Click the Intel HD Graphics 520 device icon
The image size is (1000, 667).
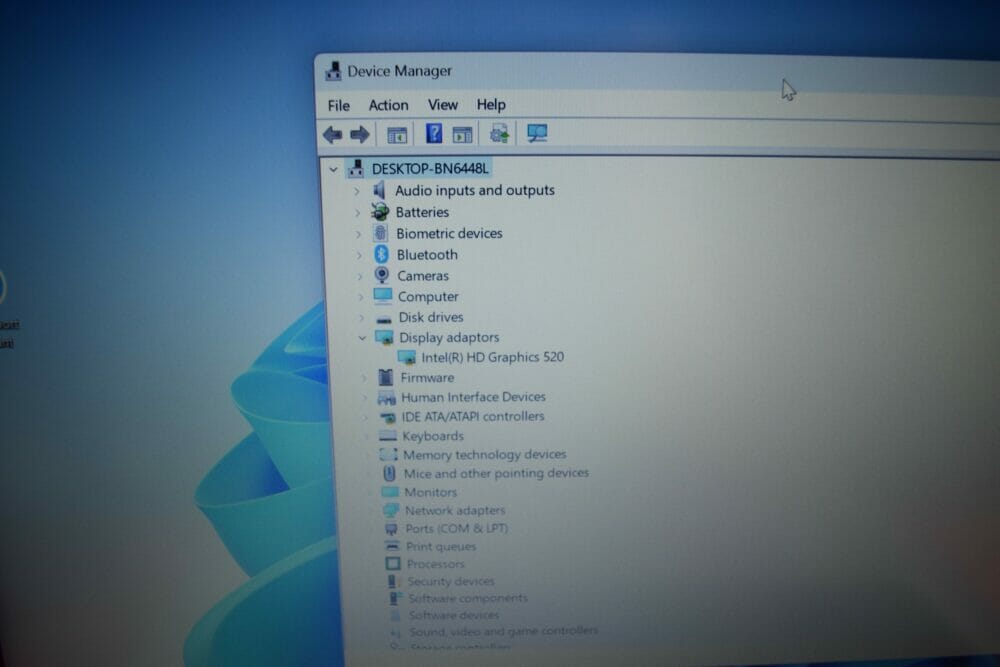coord(406,357)
